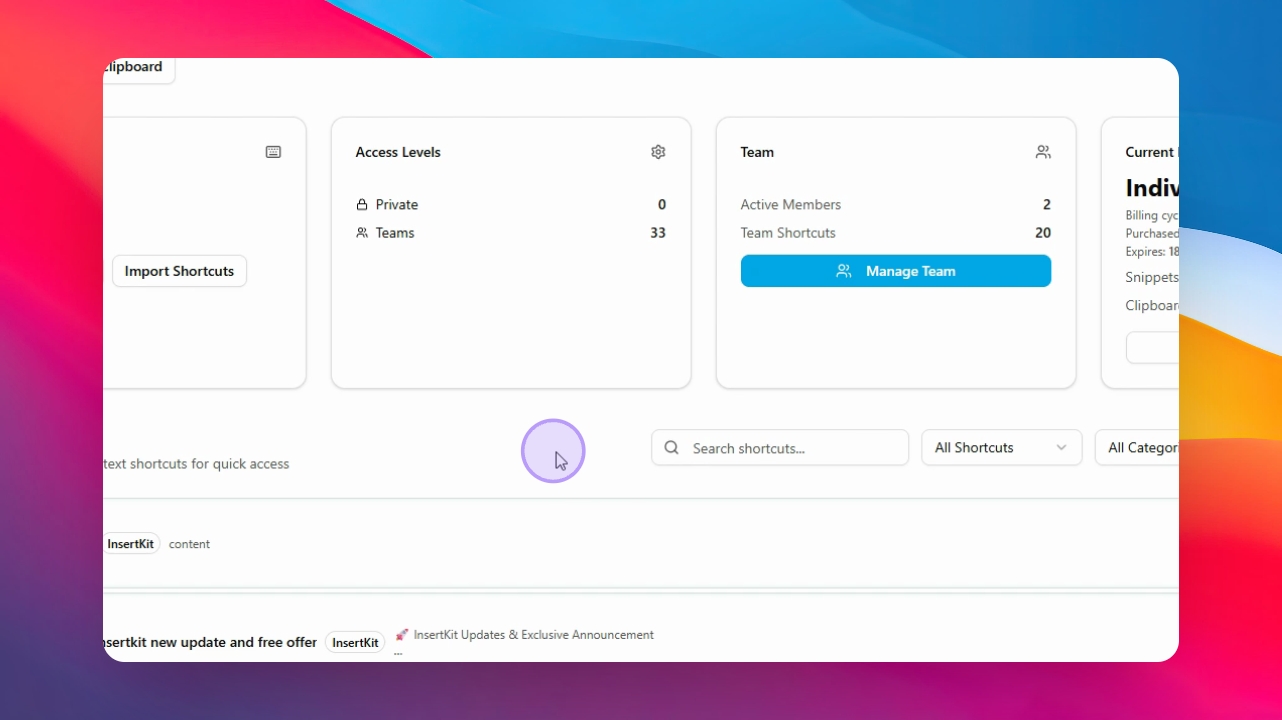Click the magnifier icon in the search box

pos(672,448)
